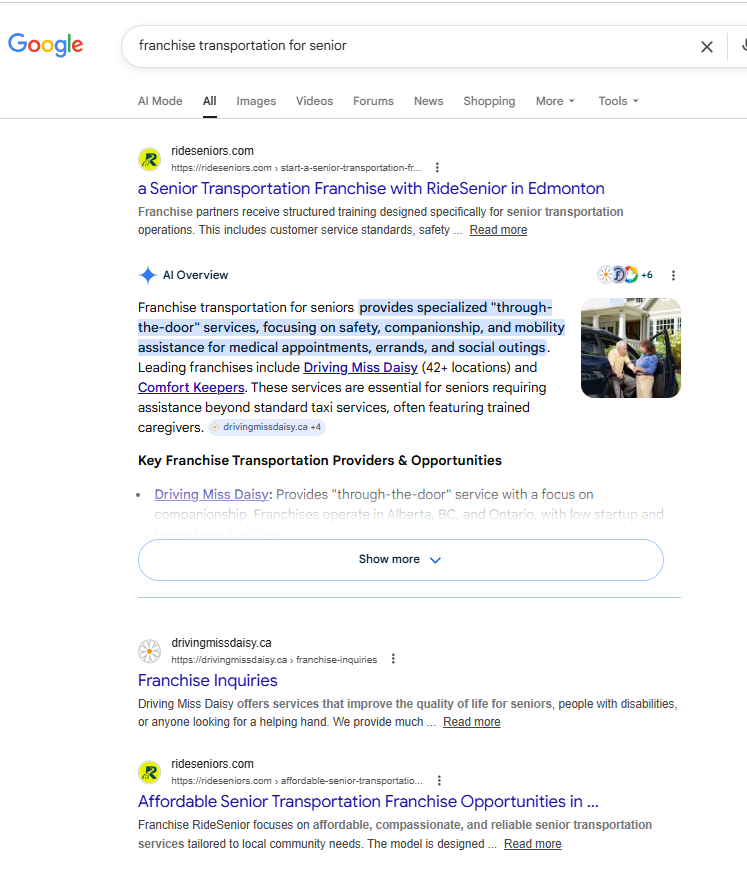The height and width of the screenshot is (876, 747).
Task: Click the AI Overview sparkle icon
Action: tap(148, 275)
